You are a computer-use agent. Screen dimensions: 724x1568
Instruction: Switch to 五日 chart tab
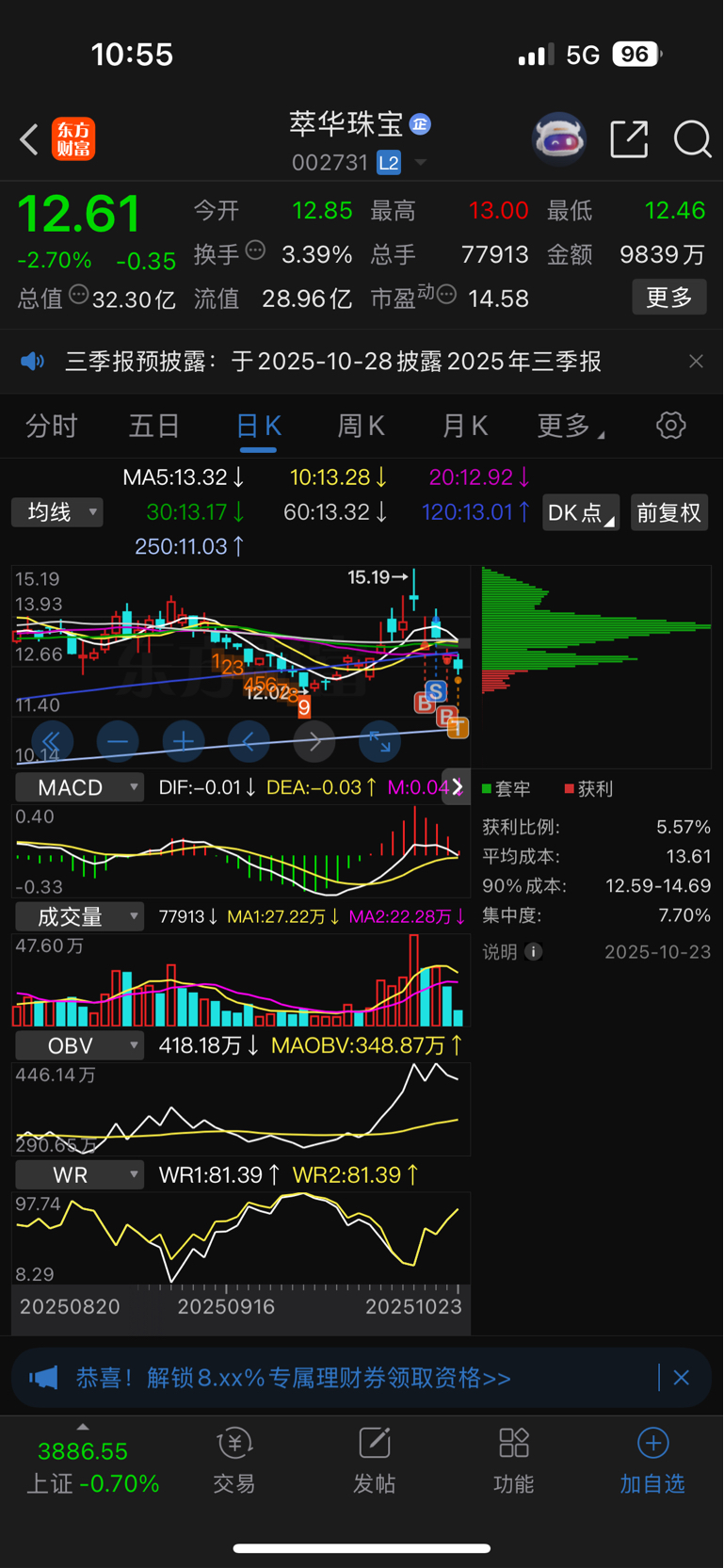click(x=154, y=426)
